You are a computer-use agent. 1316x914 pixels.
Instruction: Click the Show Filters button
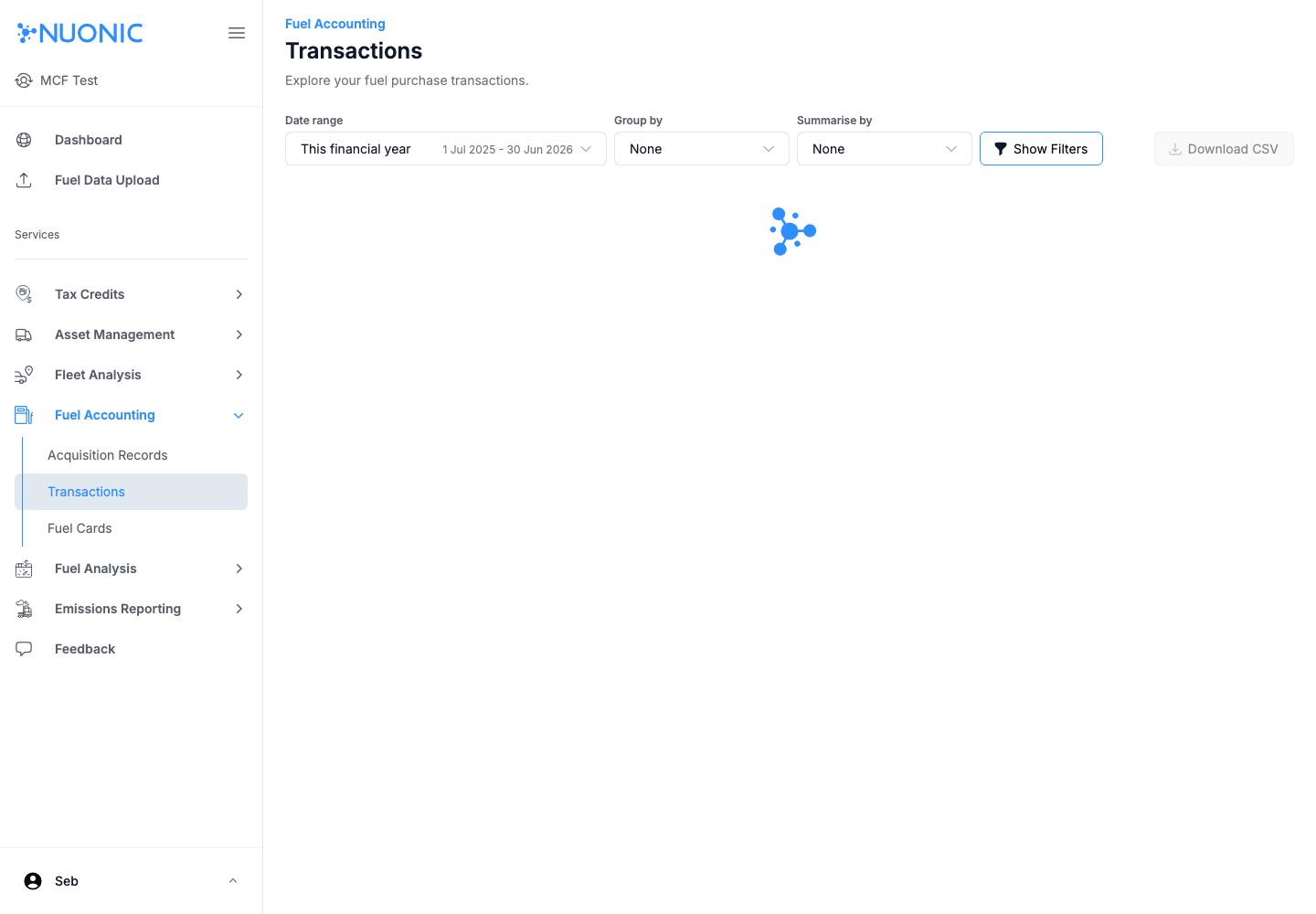[1041, 149]
